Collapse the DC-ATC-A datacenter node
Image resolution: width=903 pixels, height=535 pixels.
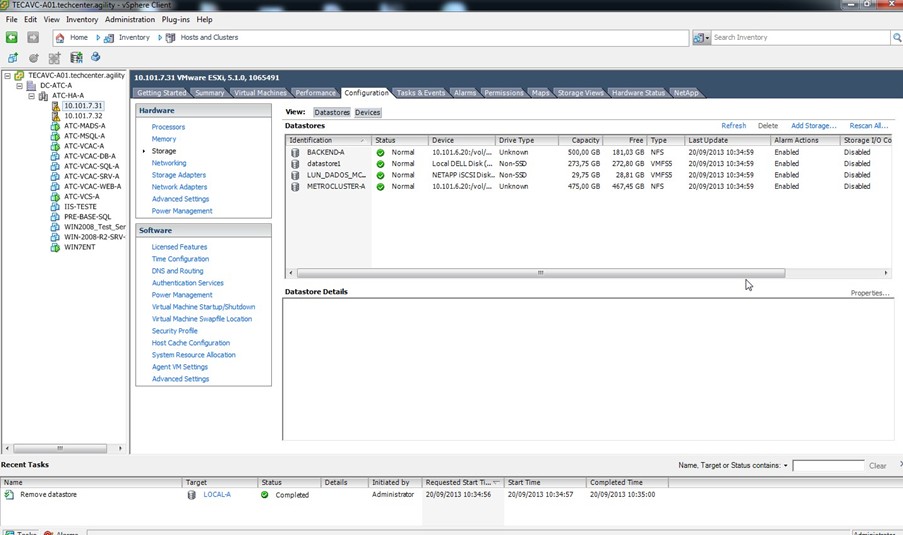[19, 86]
